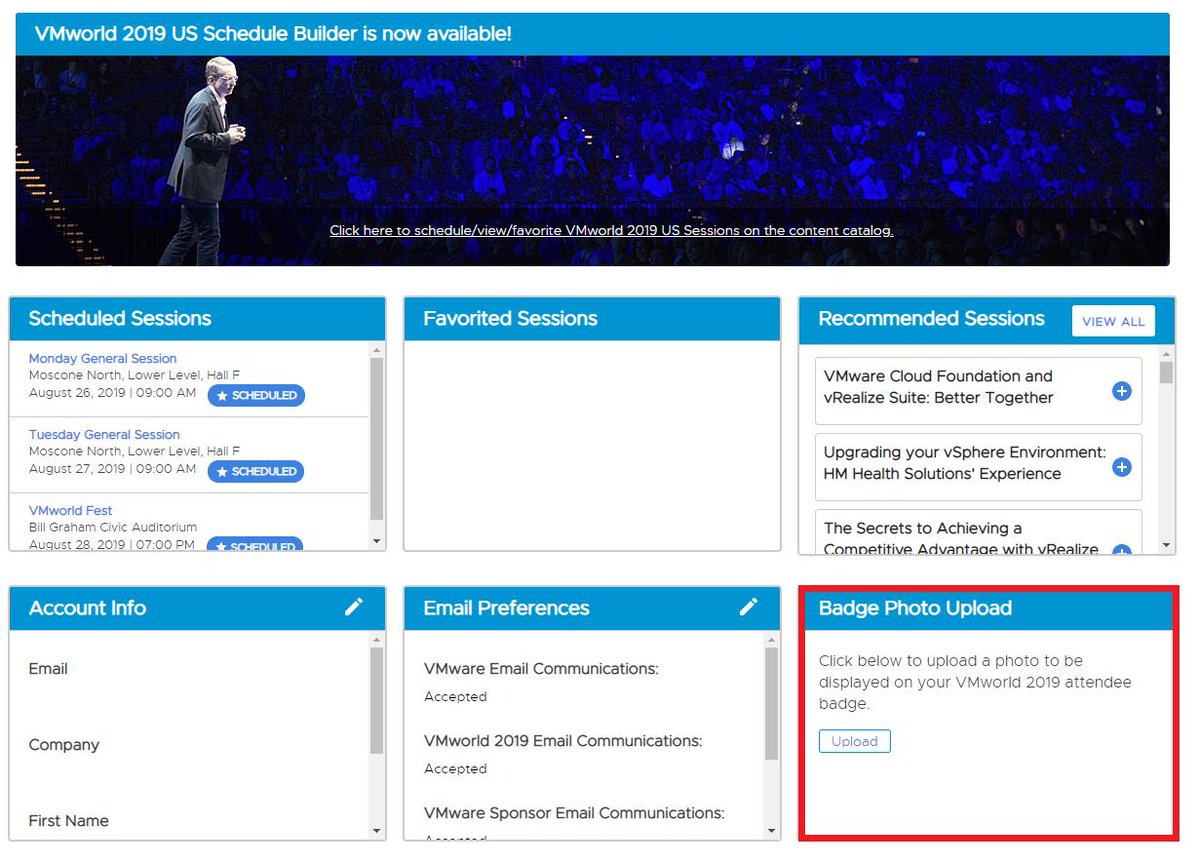Image resolution: width=1200 pixels, height=864 pixels.
Task: Click VMware Sponsor Email Communications label
Action: point(574,813)
